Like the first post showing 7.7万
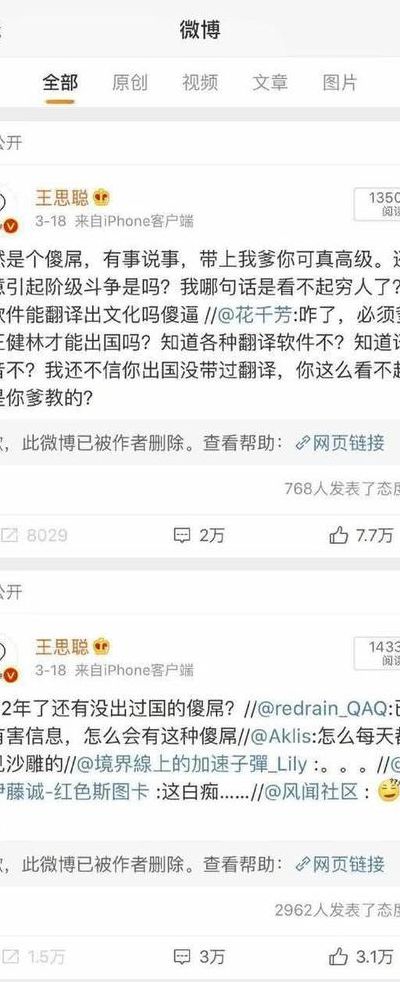The image size is (400, 982). pos(338,535)
